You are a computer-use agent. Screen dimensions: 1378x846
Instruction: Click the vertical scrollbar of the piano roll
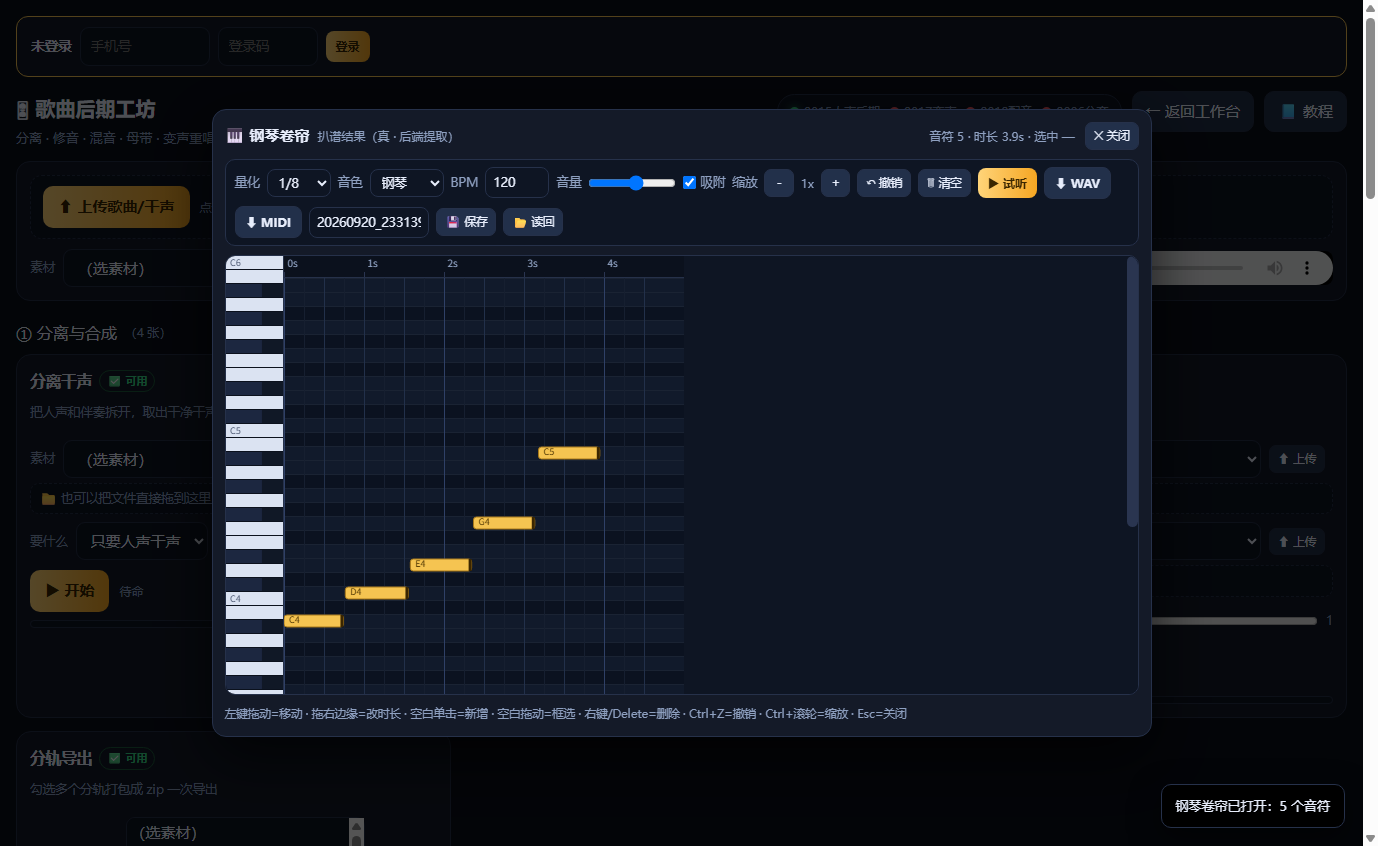click(1132, 391)
